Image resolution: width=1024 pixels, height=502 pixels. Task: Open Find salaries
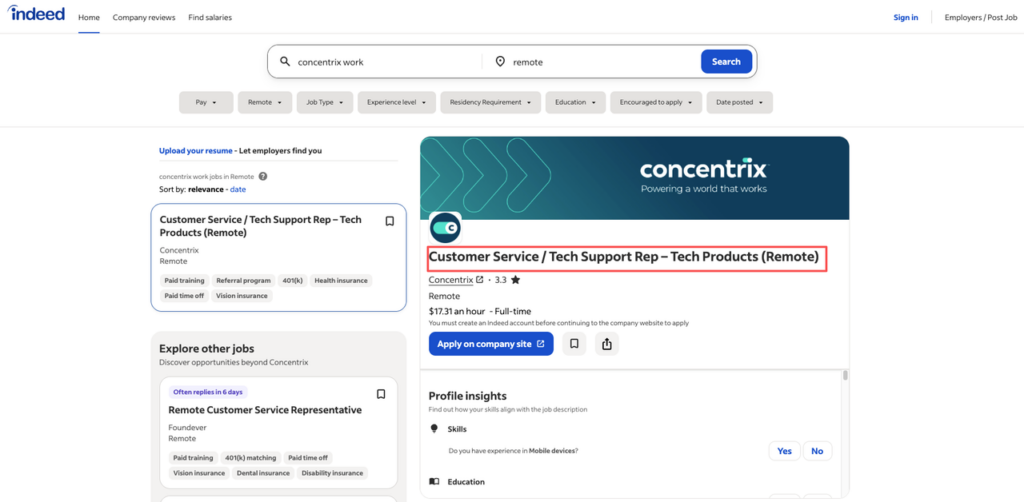(x=210, y=18)
